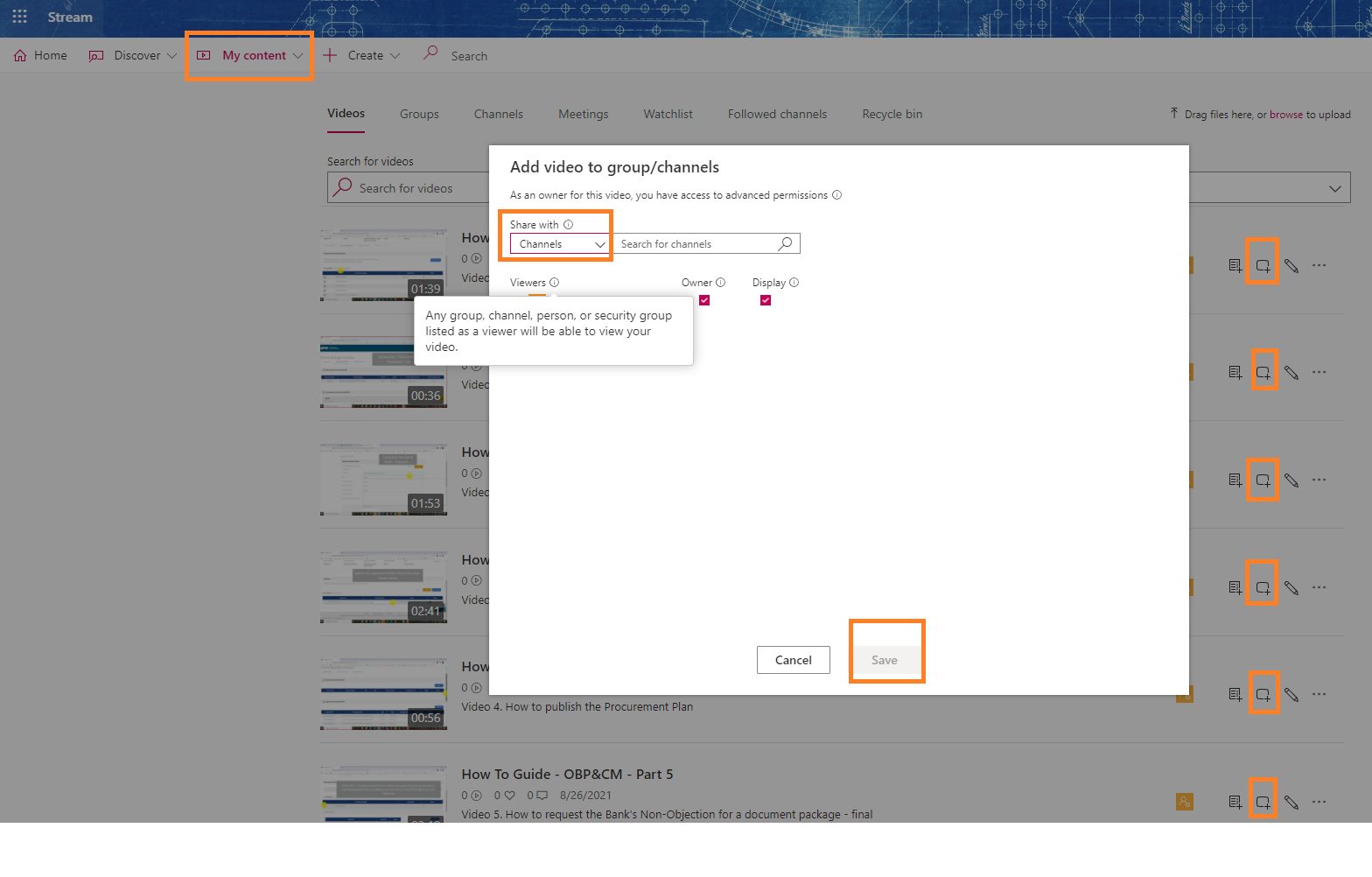Add the 01:39 video to a group/channel
The height and width of the screenshot is (877, 1372).
(x=1263, y=265)
